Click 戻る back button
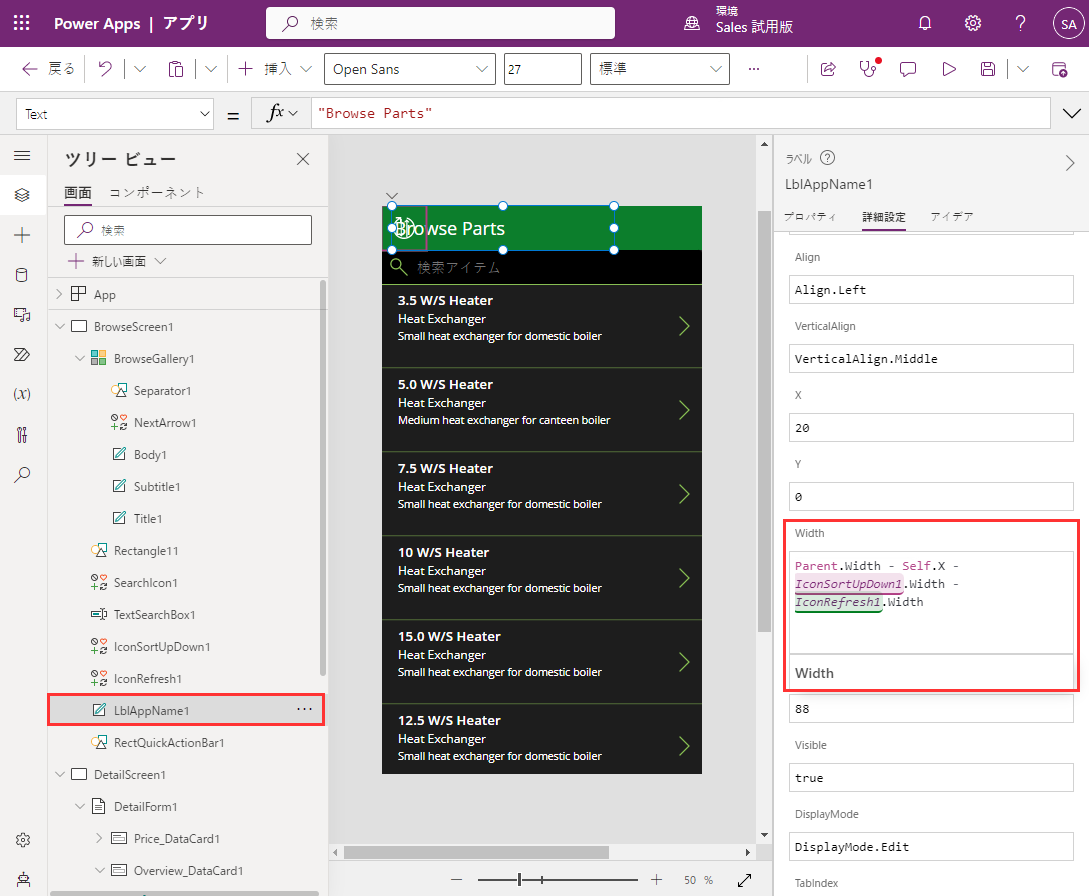 (49, 69)
